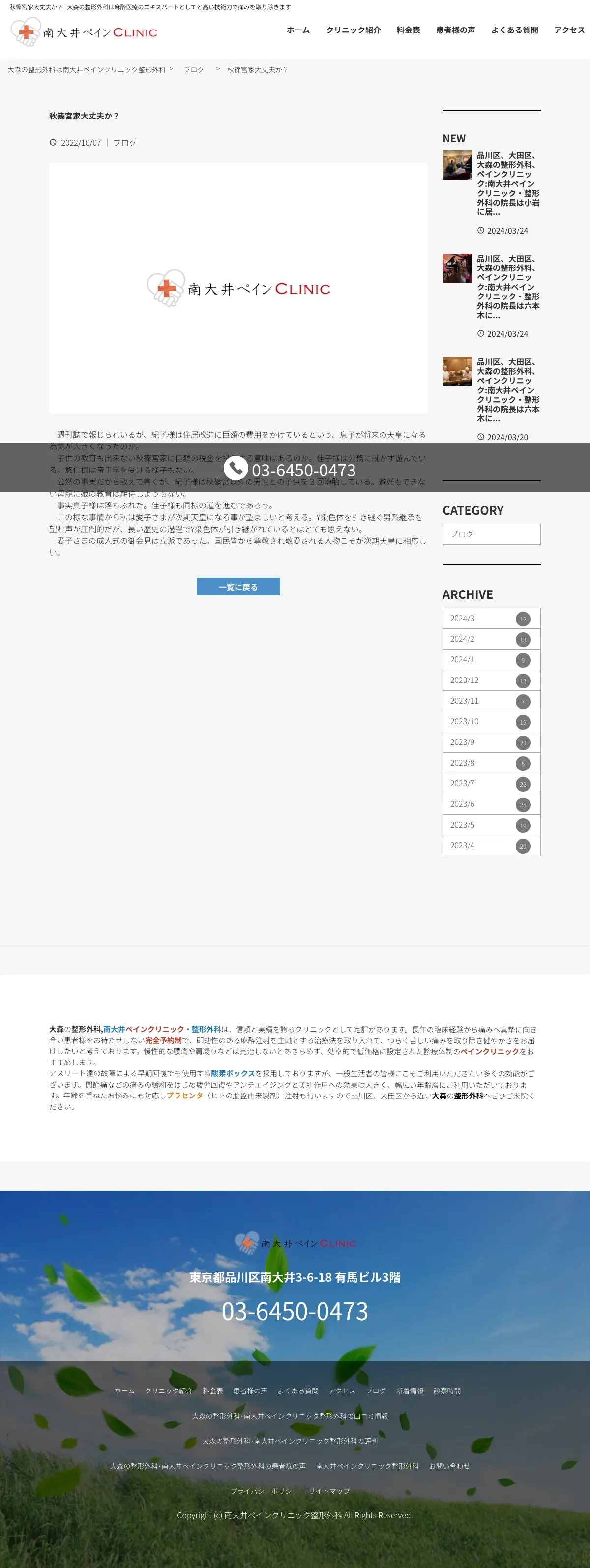
Task: Click 患者様の声 in the footer menu
Action: [x=250, y=1391]
